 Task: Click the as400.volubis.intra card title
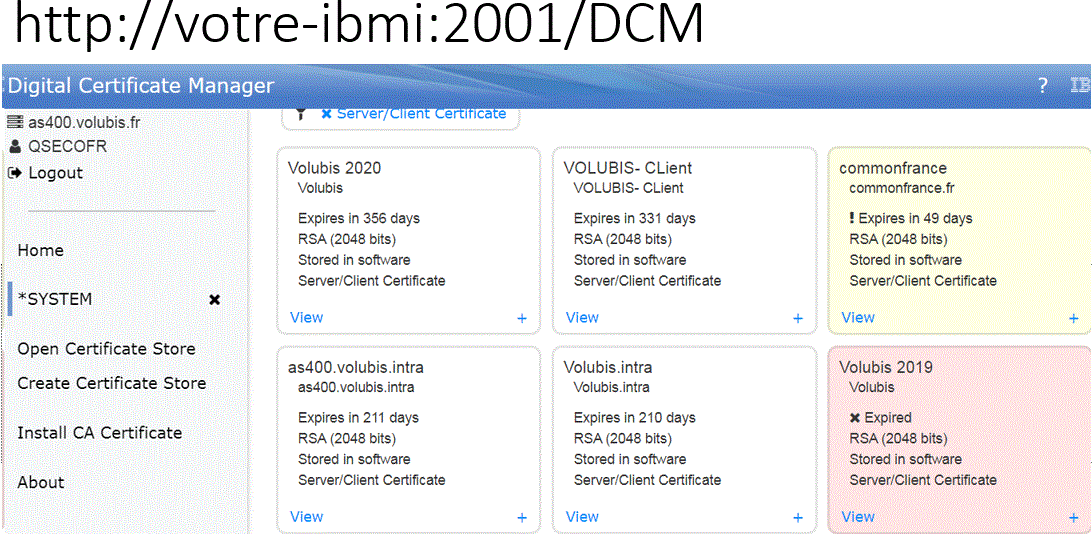(356, 367)
